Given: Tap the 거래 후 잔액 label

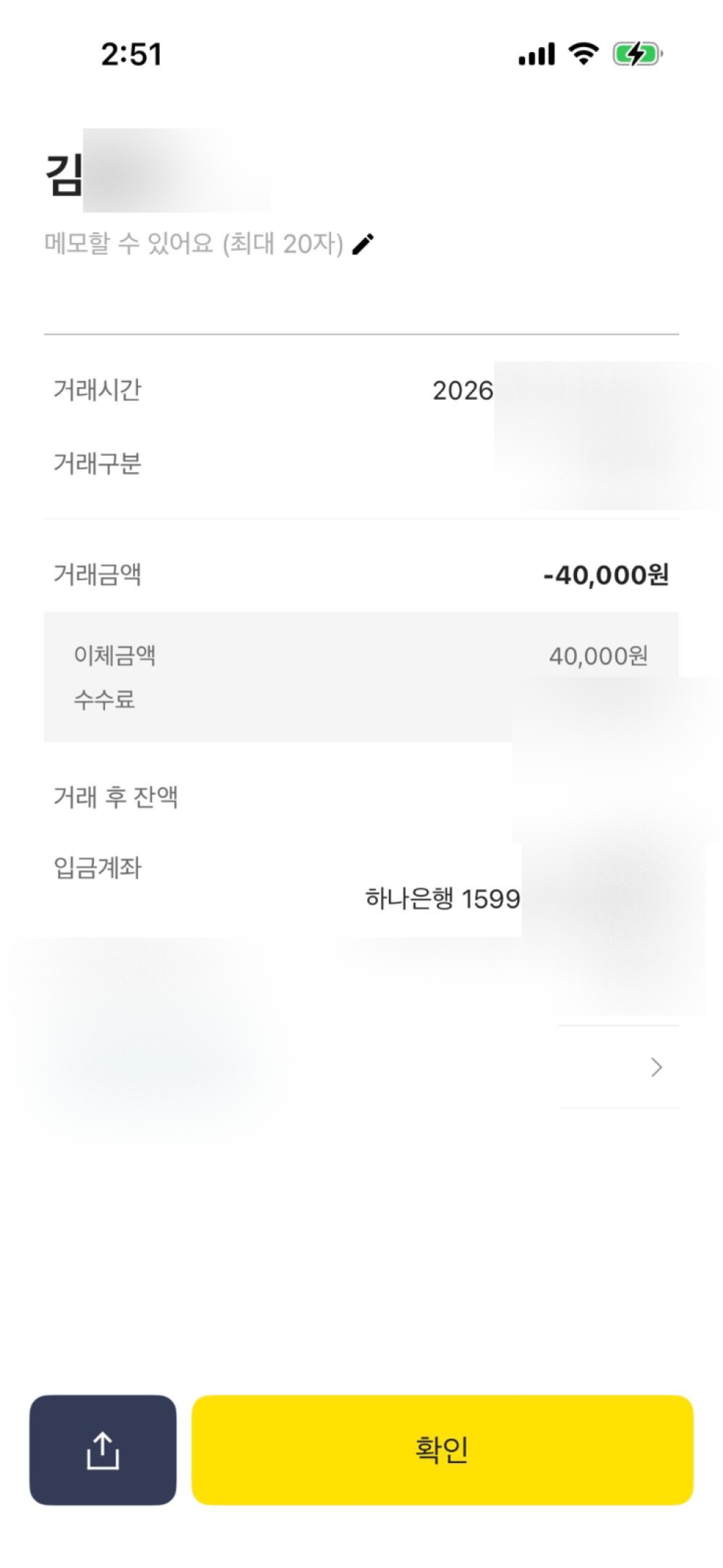Looking at the screenshot, I should [x=116, y=797].
